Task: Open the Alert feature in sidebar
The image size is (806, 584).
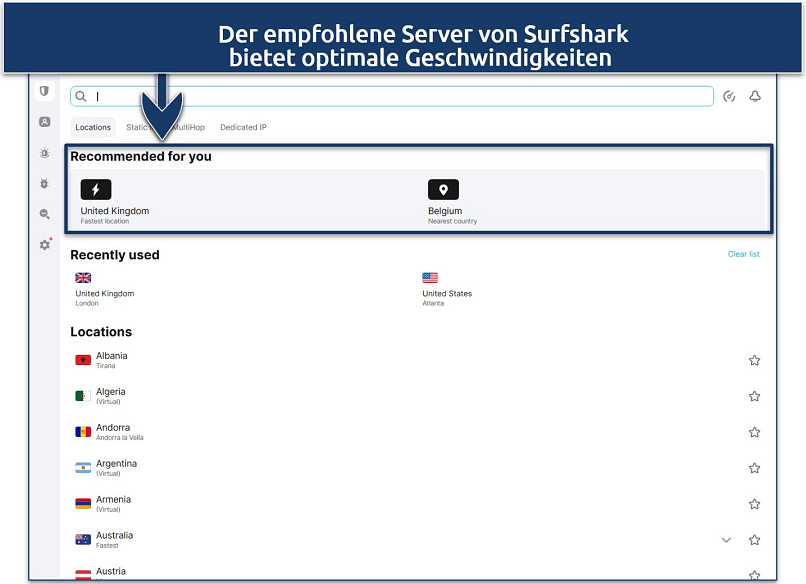Action: coord(44,153)
